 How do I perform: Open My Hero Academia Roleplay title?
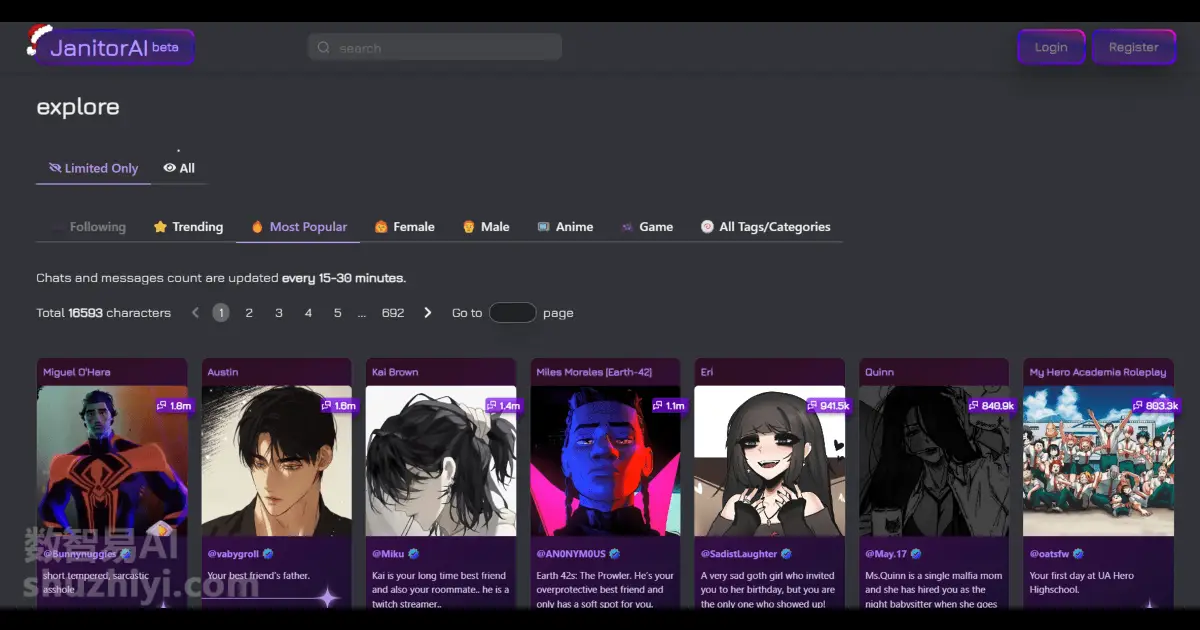(x=1098, y=372)
